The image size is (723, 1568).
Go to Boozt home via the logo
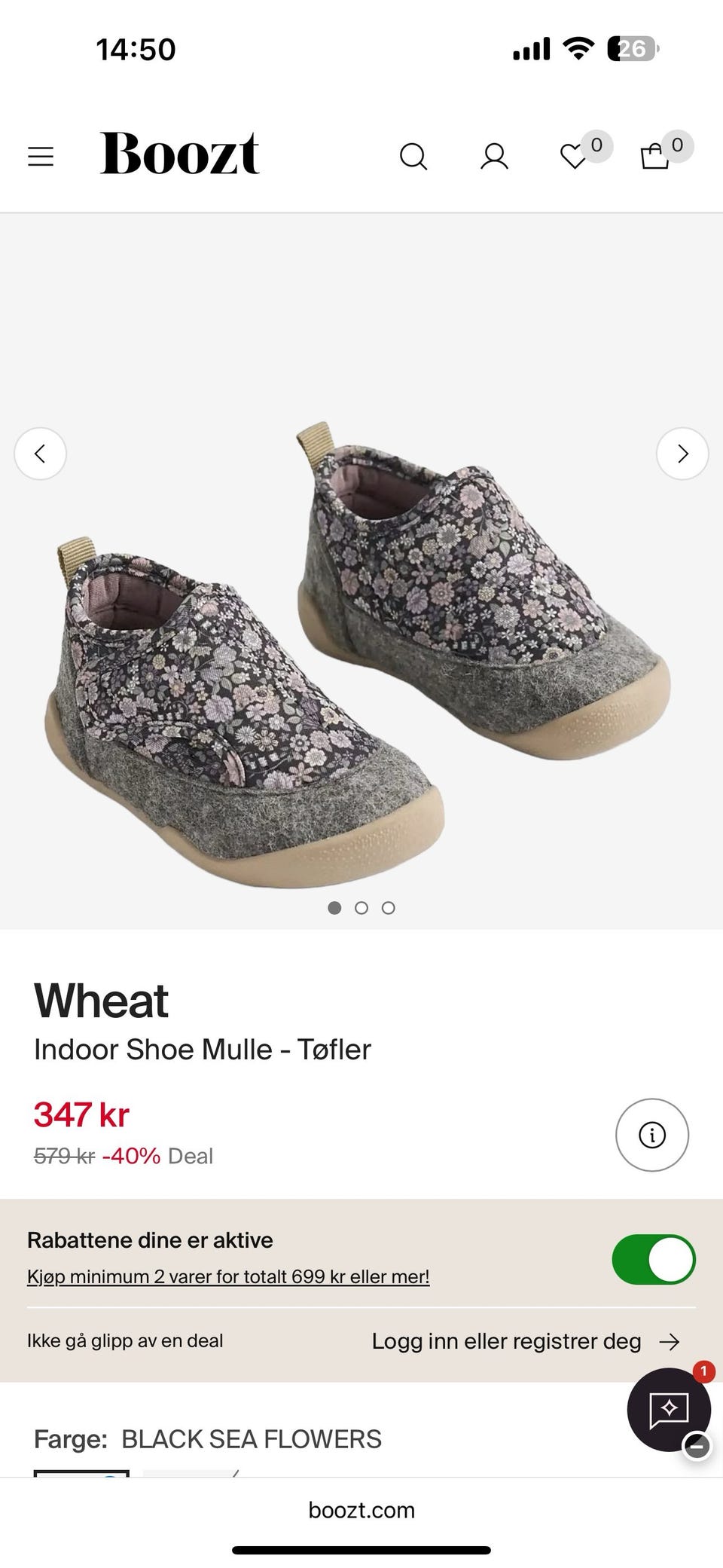(x=179, y=154)
